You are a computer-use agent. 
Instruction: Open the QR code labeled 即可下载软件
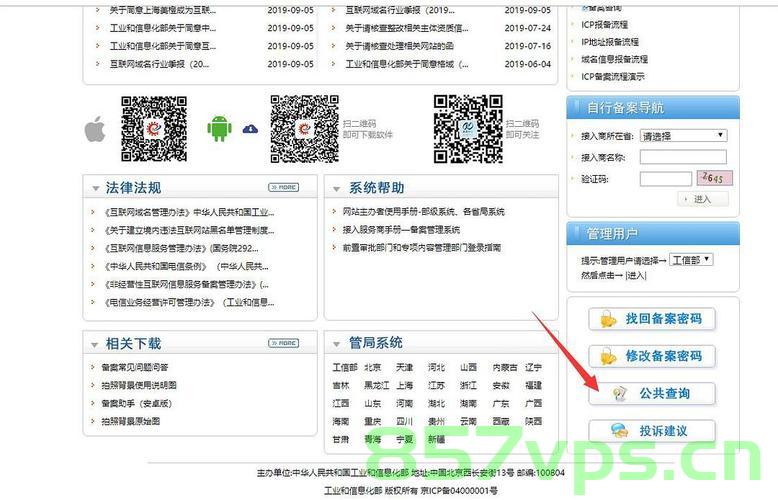305,129
